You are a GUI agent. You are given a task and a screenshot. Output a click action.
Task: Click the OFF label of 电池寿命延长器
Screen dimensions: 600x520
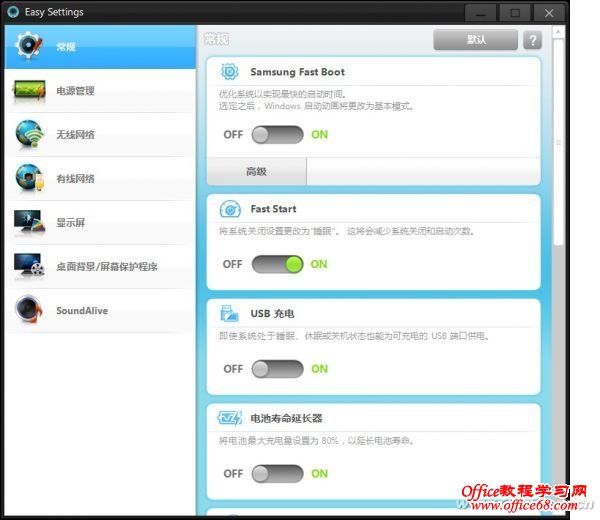[x=233, y=474]
